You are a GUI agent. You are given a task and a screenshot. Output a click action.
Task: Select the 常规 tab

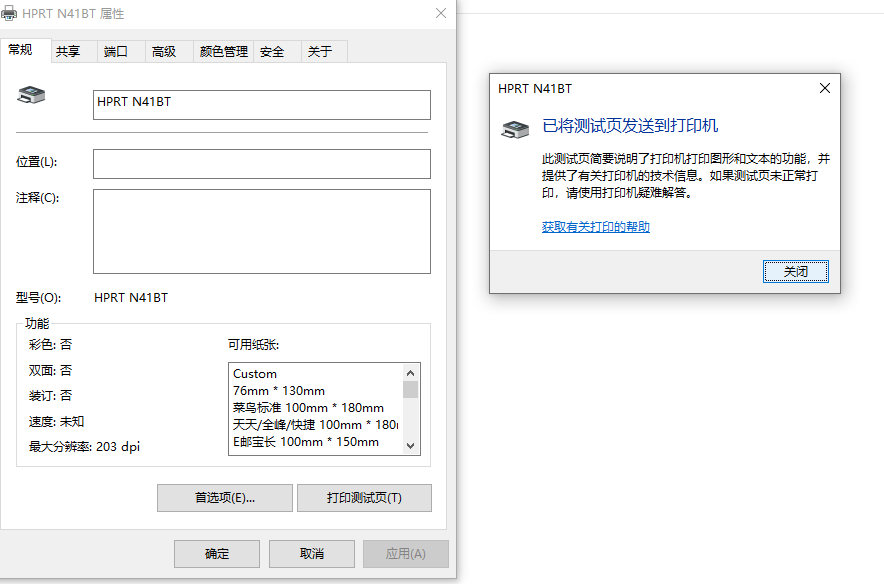tap(25, 50)
